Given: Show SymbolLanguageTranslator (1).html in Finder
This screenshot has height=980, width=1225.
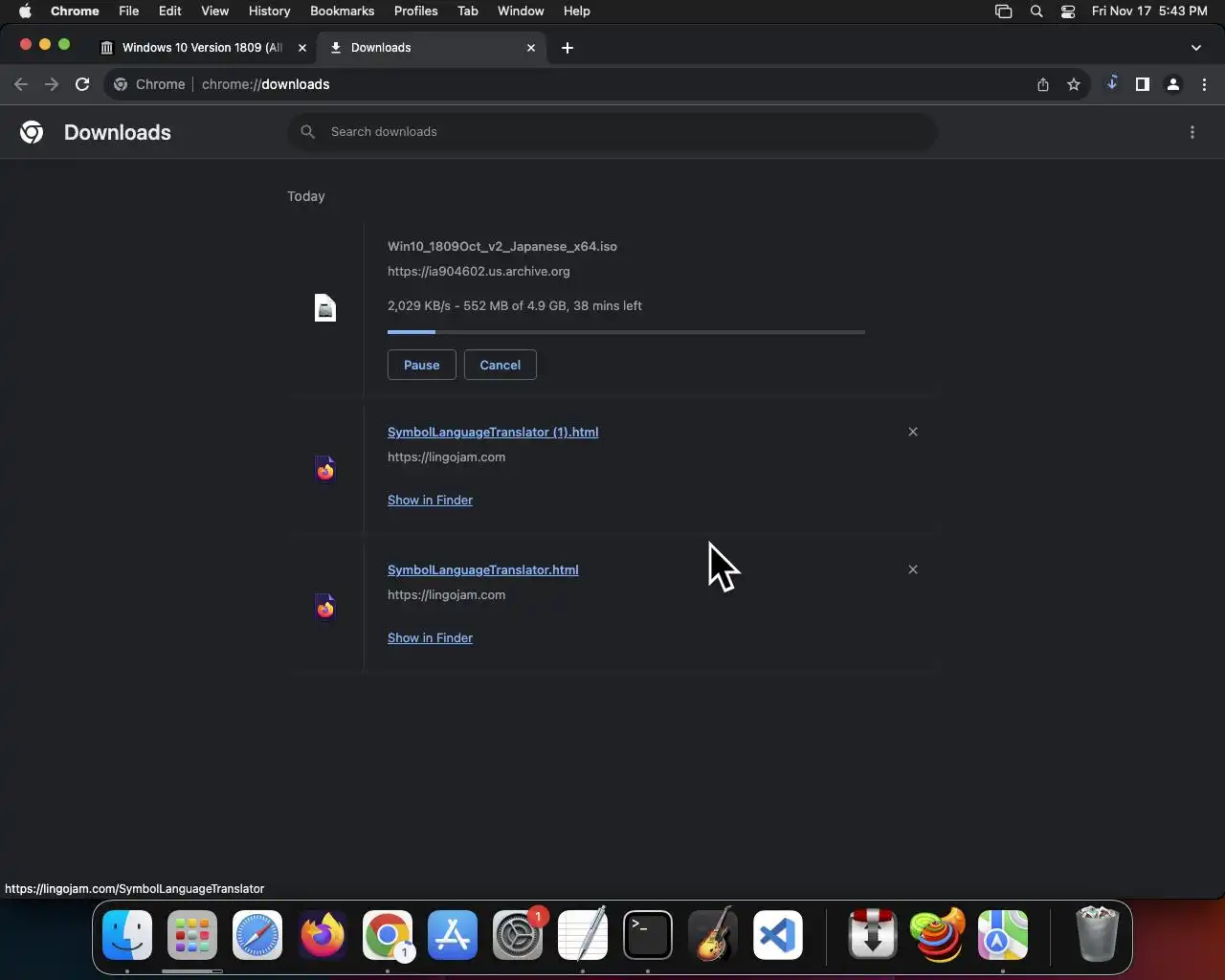Looking at the screenshot, I should (430, 501).
